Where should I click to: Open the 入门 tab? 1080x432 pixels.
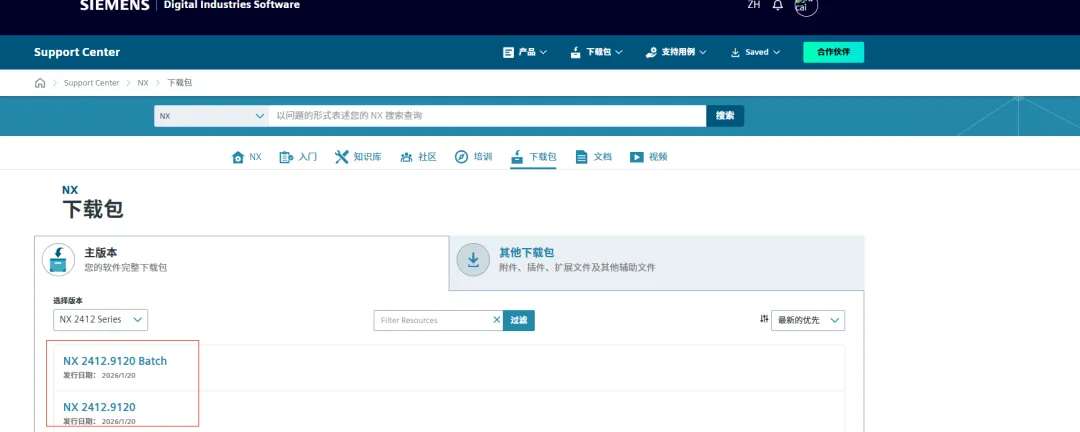298,157
